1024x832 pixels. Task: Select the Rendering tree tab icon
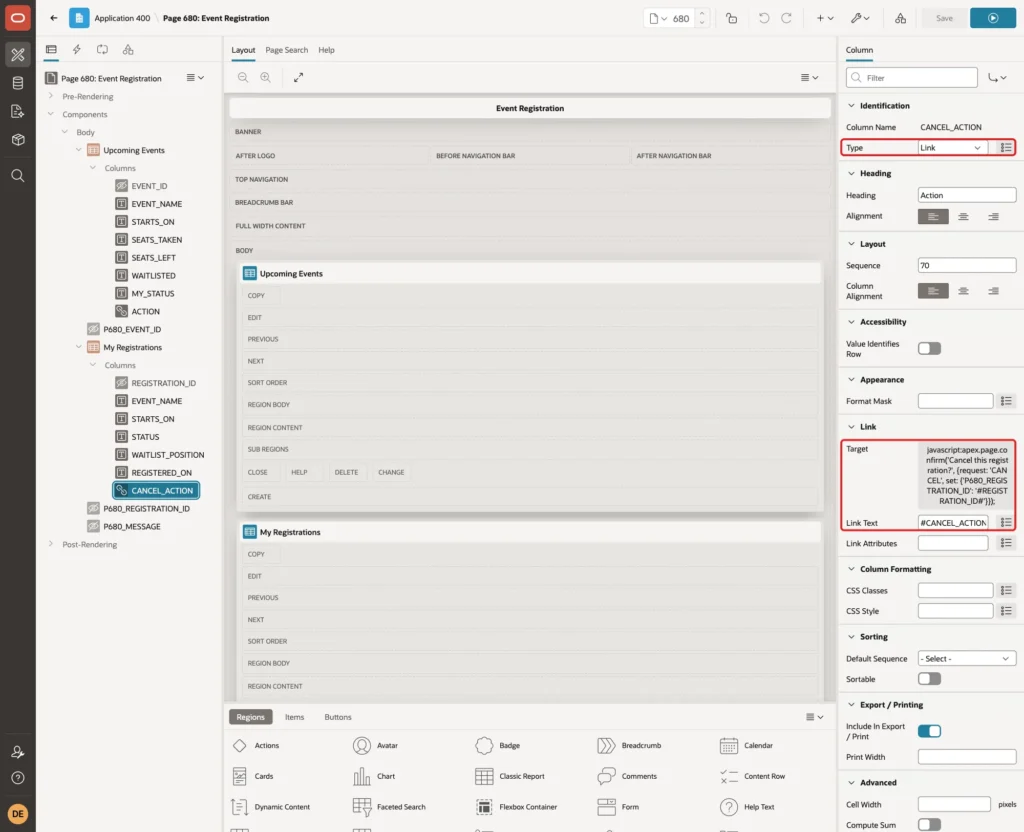[51, 50]
